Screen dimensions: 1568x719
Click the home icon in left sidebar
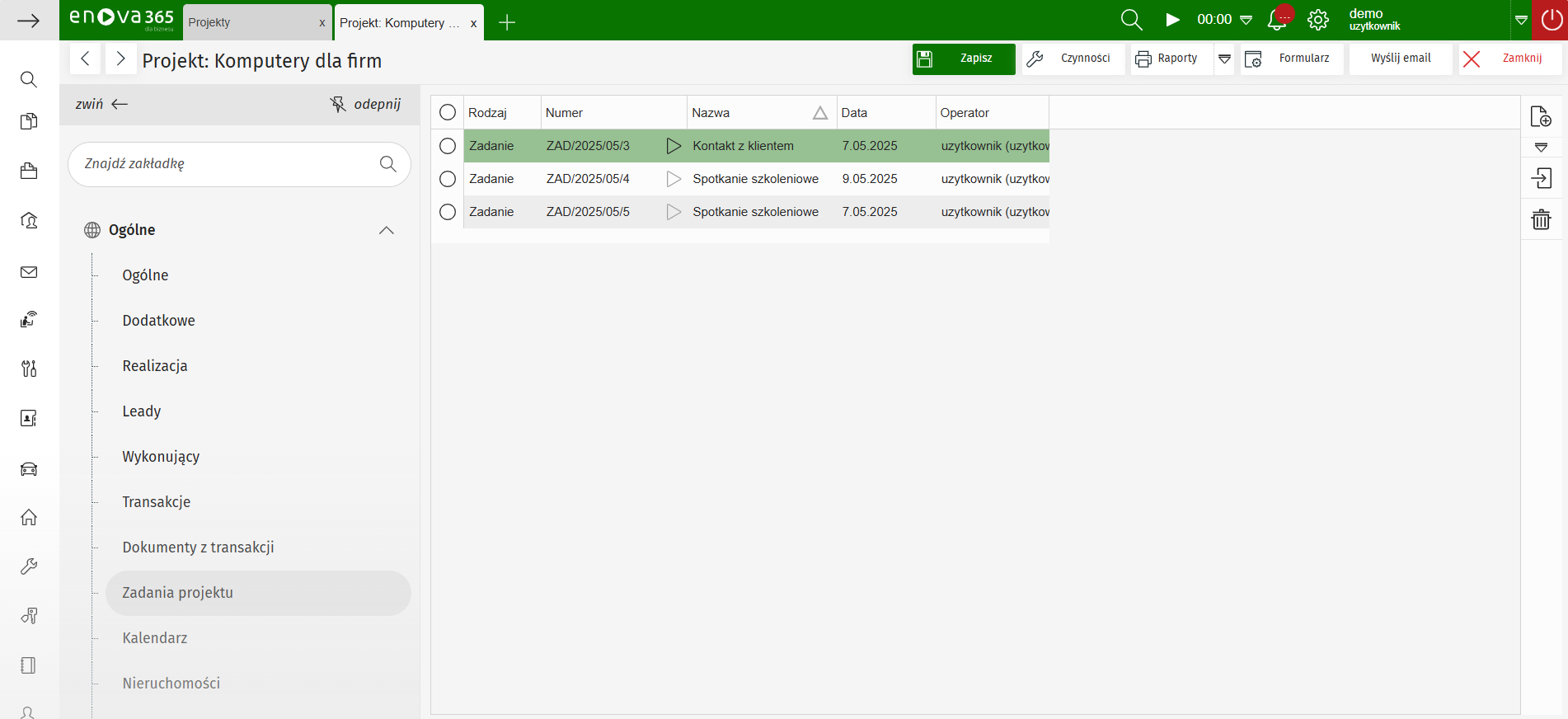coord(29,517)
